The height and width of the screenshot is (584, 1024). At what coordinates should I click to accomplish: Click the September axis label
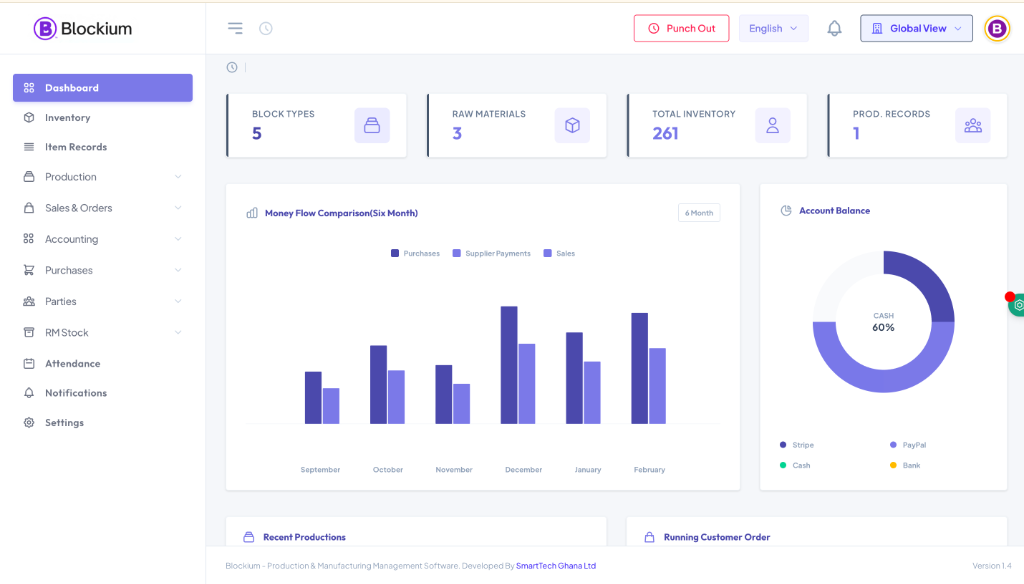coord(320,470)
